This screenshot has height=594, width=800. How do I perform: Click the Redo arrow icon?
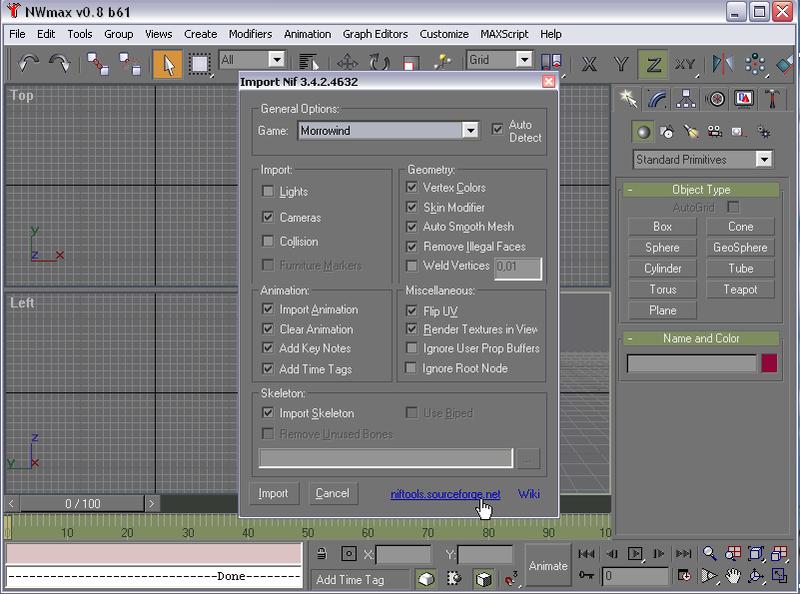pyautogui.click(x=60, y=64)
